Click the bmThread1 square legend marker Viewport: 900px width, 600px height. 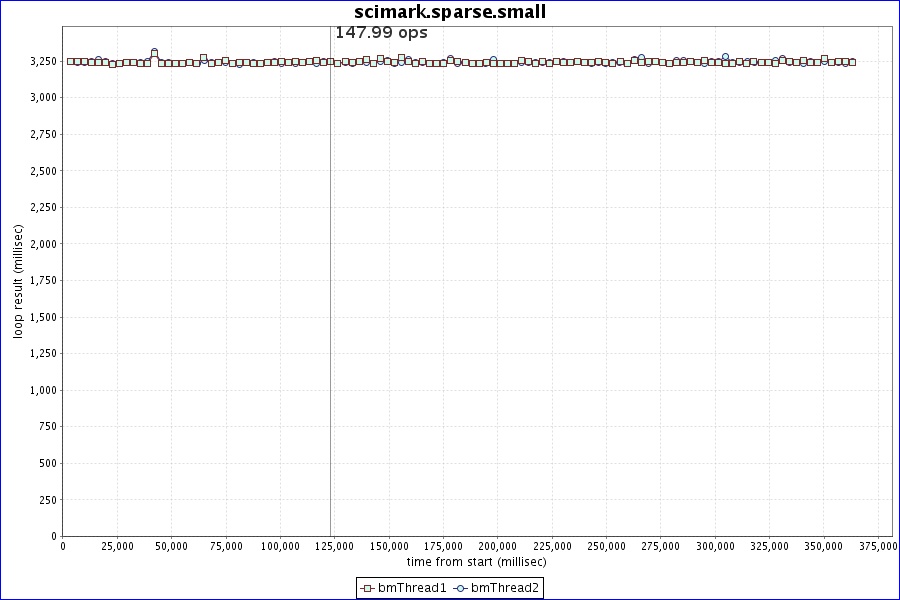tap(367, 588)
